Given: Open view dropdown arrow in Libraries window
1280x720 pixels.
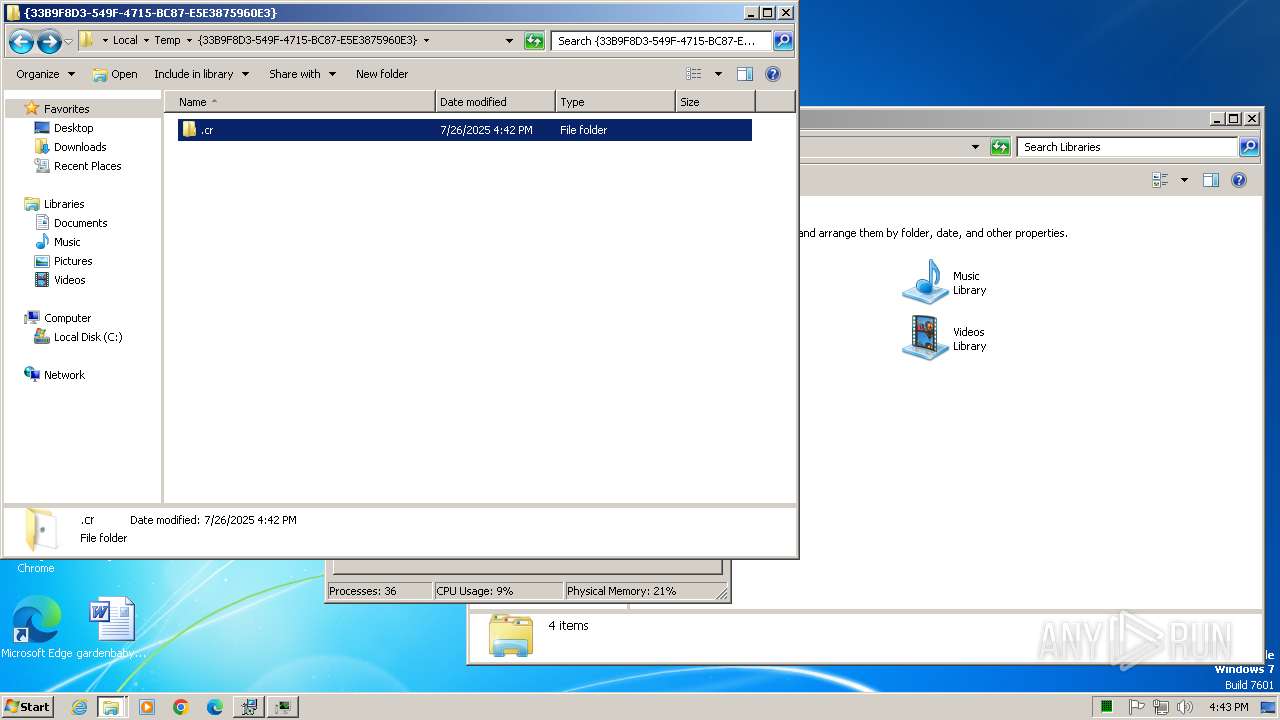Looking at the screenshot, I should [x=1184, y=180].
